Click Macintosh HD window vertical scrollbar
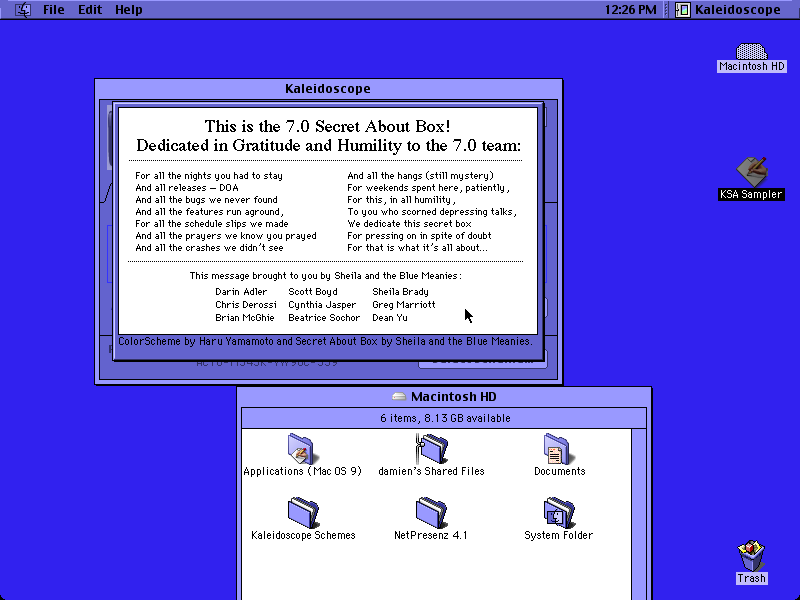The image size is (800, 600). 639,514
